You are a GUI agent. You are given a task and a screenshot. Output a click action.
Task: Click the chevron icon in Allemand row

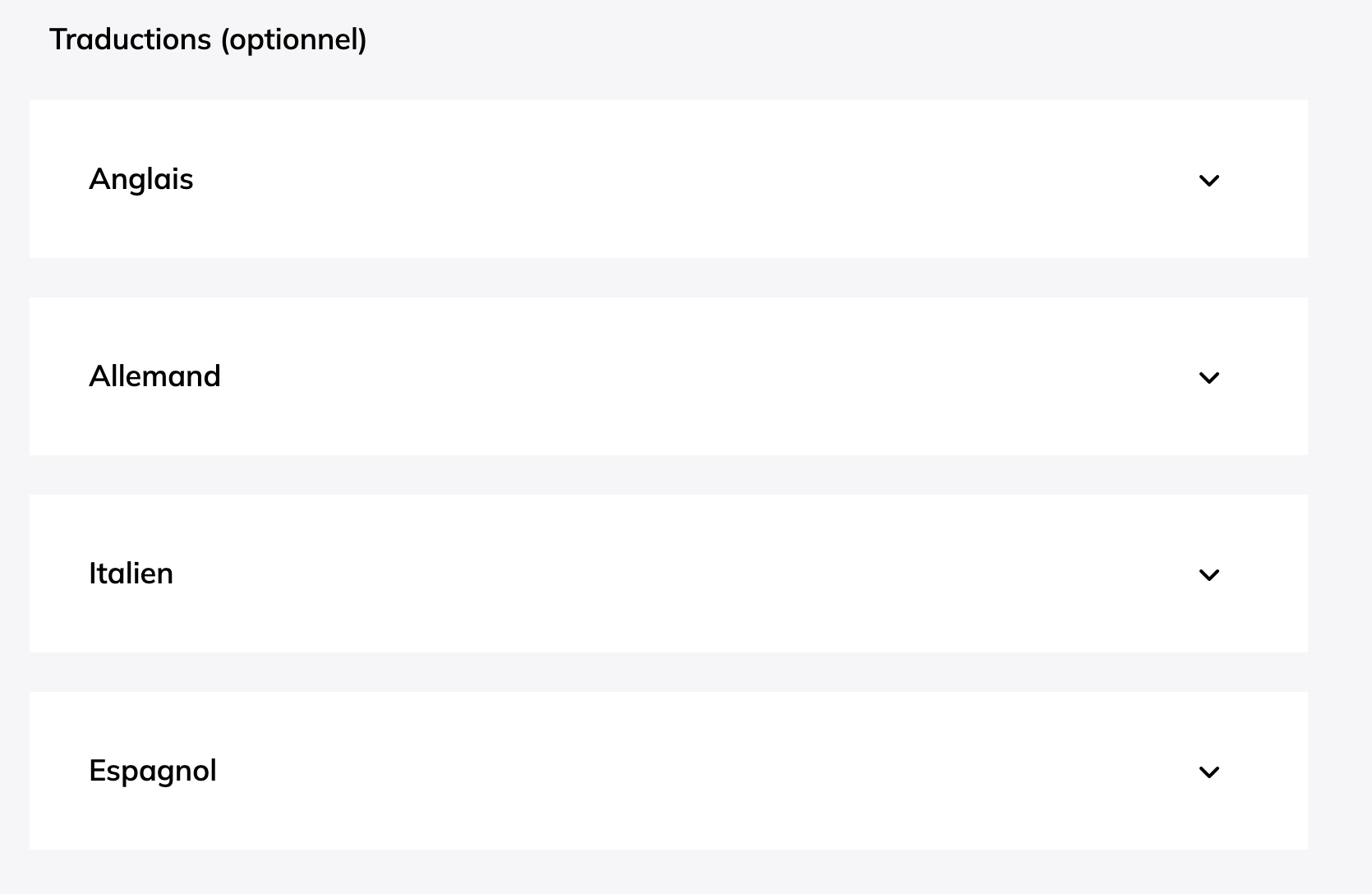1209,377
